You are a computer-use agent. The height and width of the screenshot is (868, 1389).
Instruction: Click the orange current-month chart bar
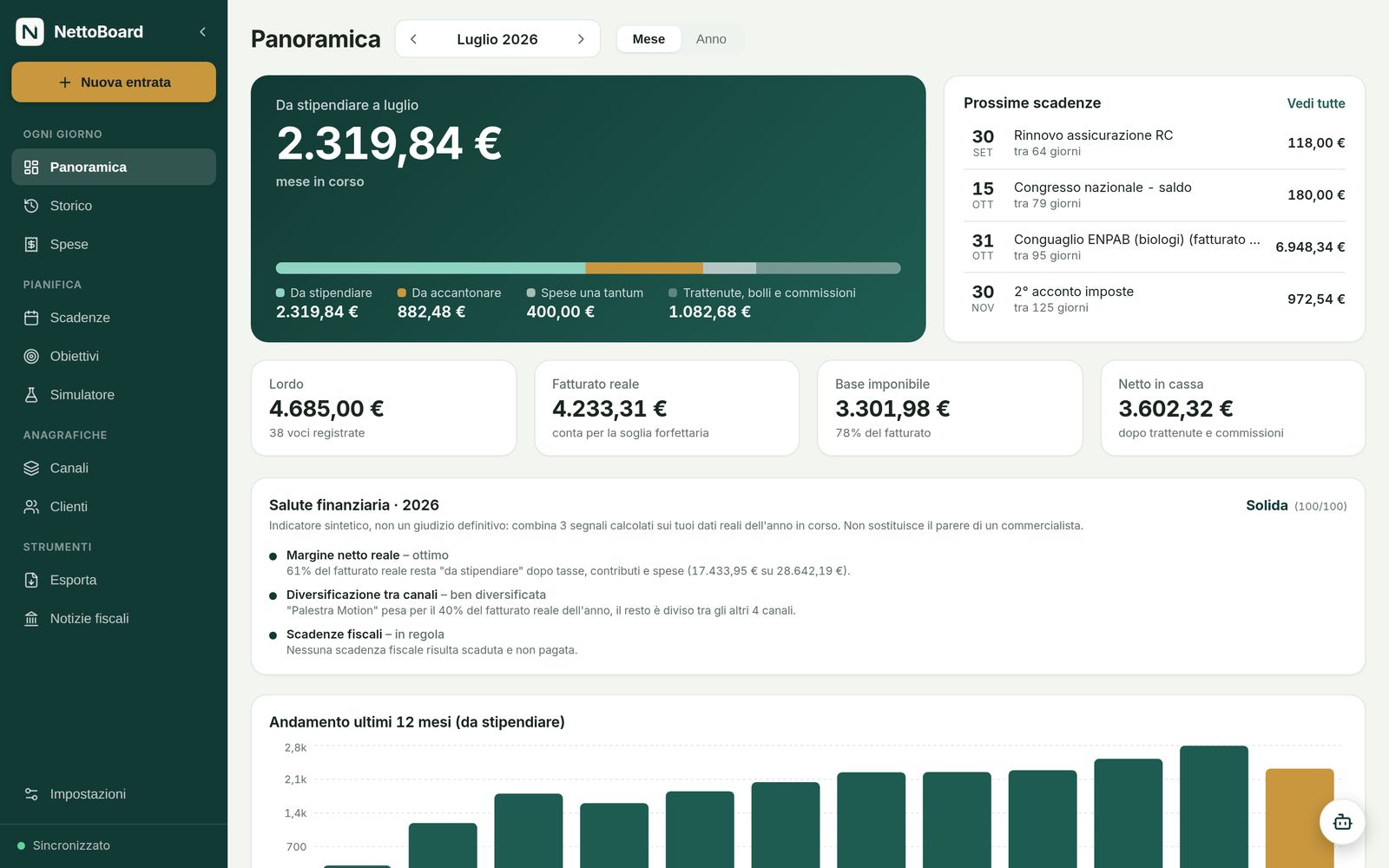click(1300, 818)
